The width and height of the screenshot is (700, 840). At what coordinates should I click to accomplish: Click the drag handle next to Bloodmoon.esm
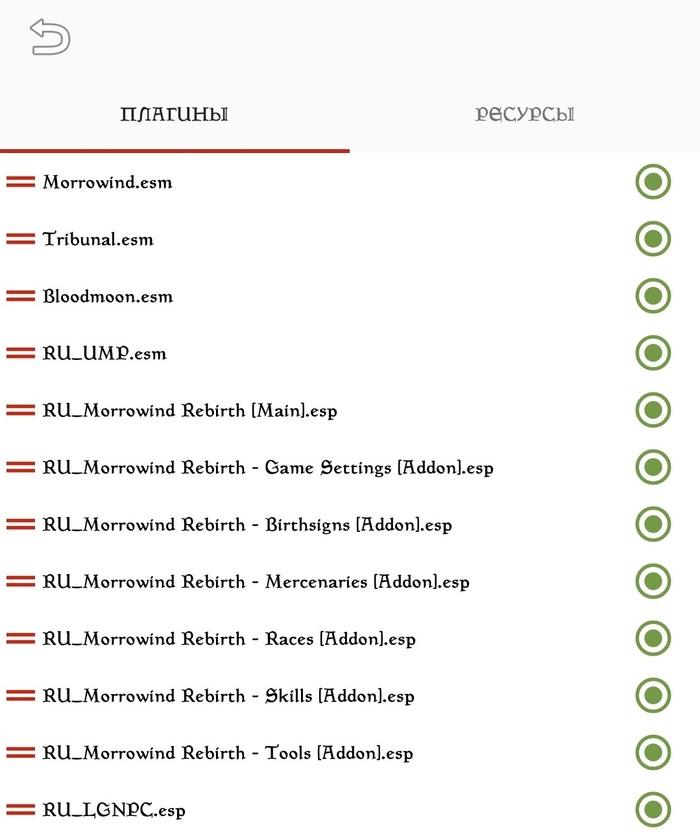click(x=21, y=296)
